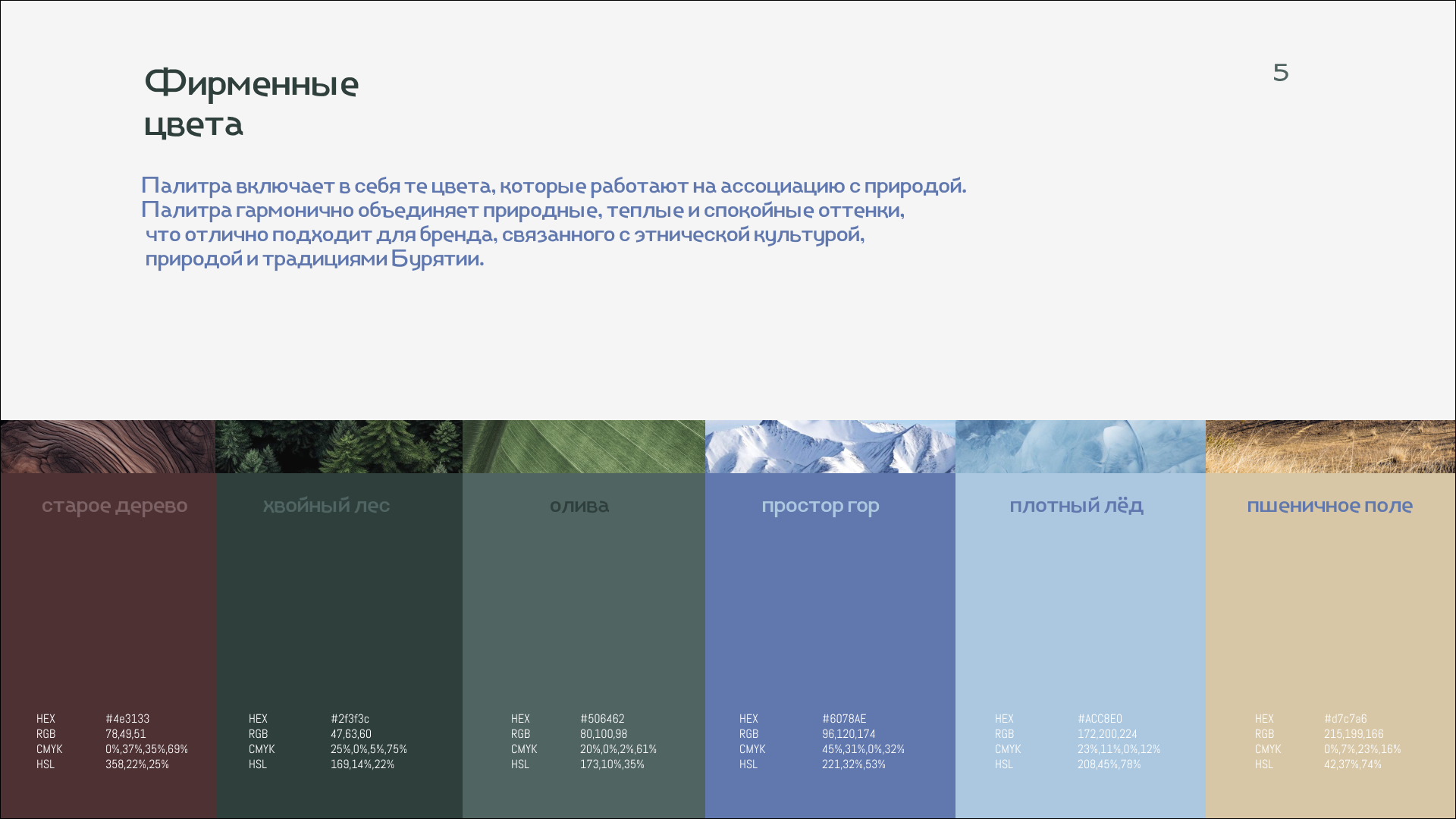
Task: Click the green leaf photo thumbnail
Action: pos(583,447)
